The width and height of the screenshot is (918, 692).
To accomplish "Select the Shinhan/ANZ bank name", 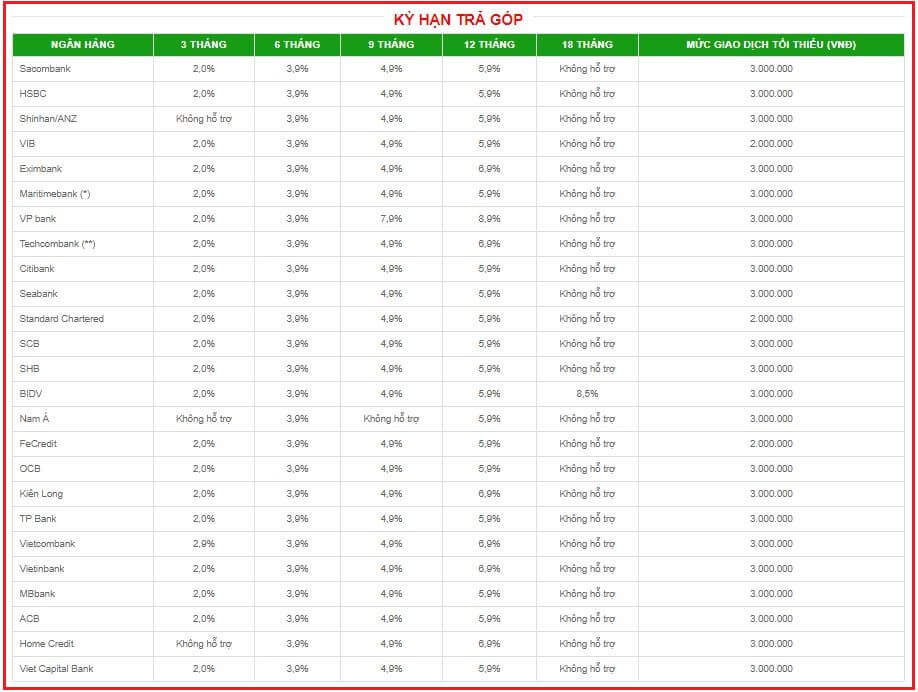I will click(x=48, y=118).
